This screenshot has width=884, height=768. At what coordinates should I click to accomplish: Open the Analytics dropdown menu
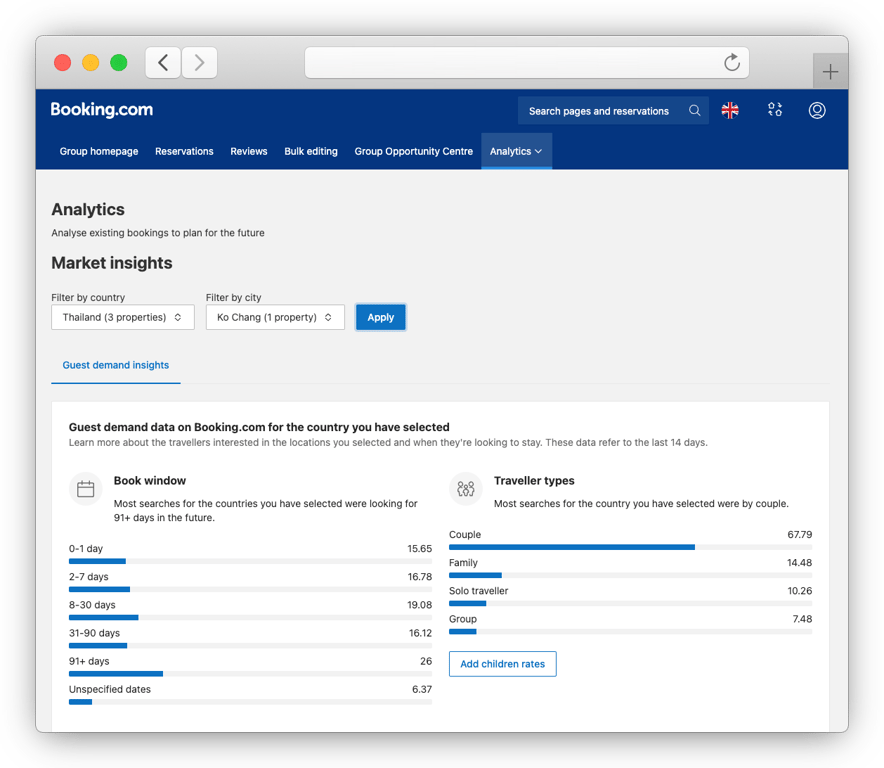[x=516, y=152]
